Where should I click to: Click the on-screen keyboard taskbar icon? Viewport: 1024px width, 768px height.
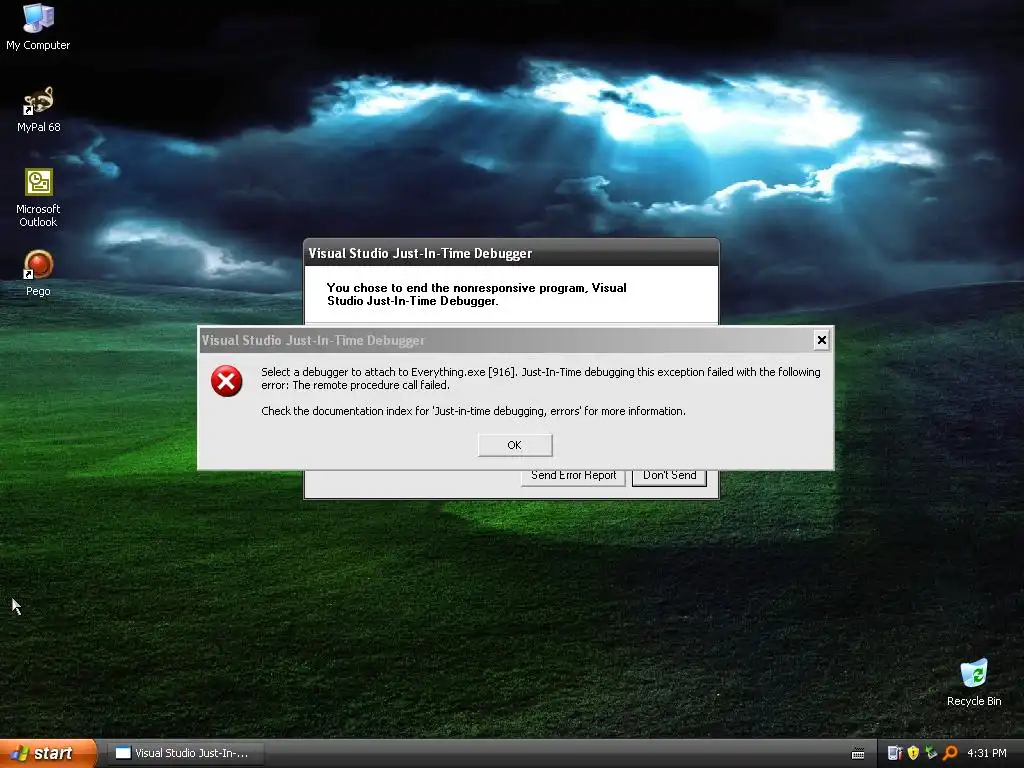click(x=858, y=754)
